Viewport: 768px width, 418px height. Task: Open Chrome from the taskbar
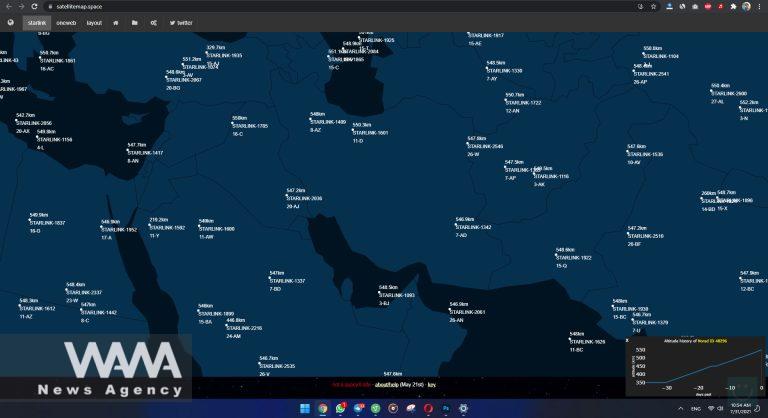[323, 408]
